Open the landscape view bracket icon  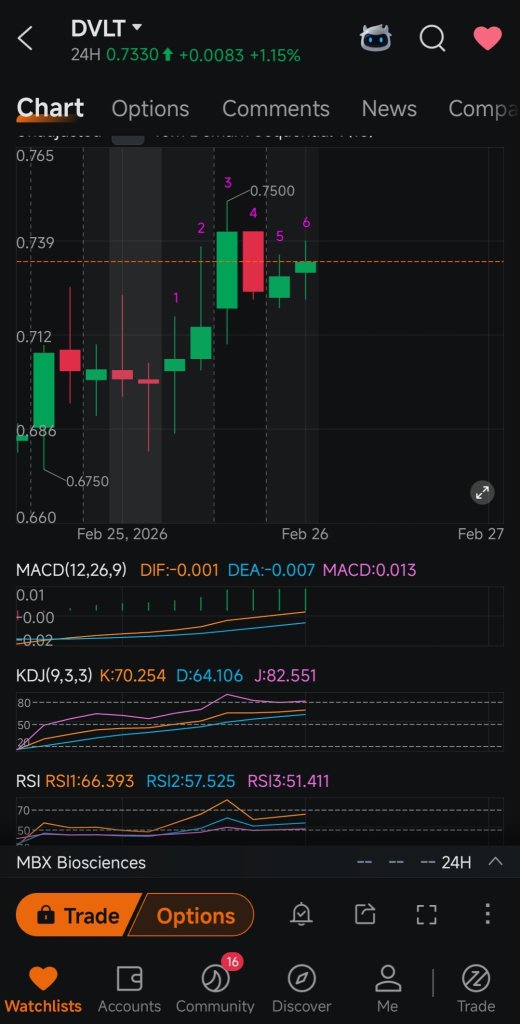[427, 914]
